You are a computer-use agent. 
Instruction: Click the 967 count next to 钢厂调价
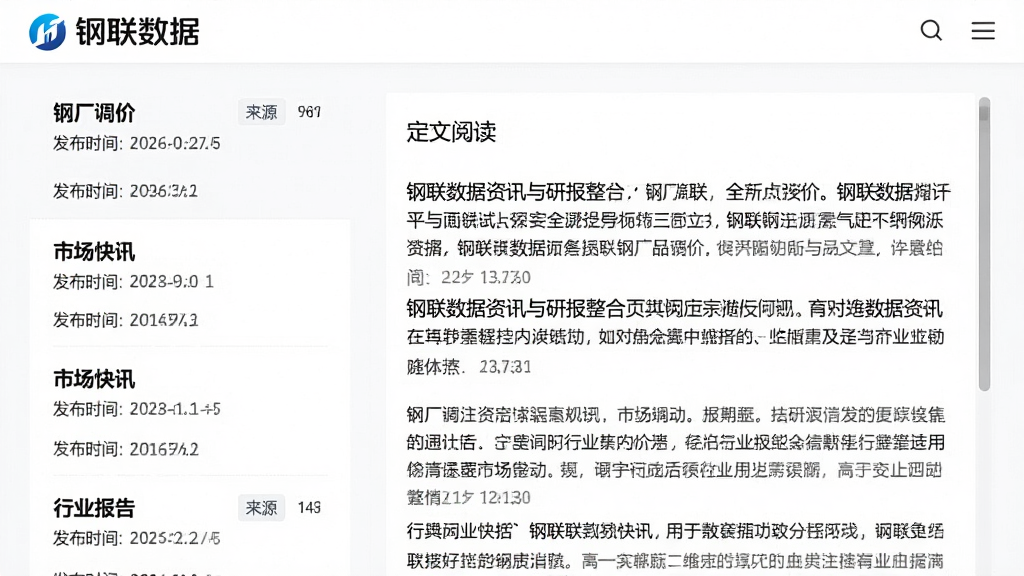(309, 112)
